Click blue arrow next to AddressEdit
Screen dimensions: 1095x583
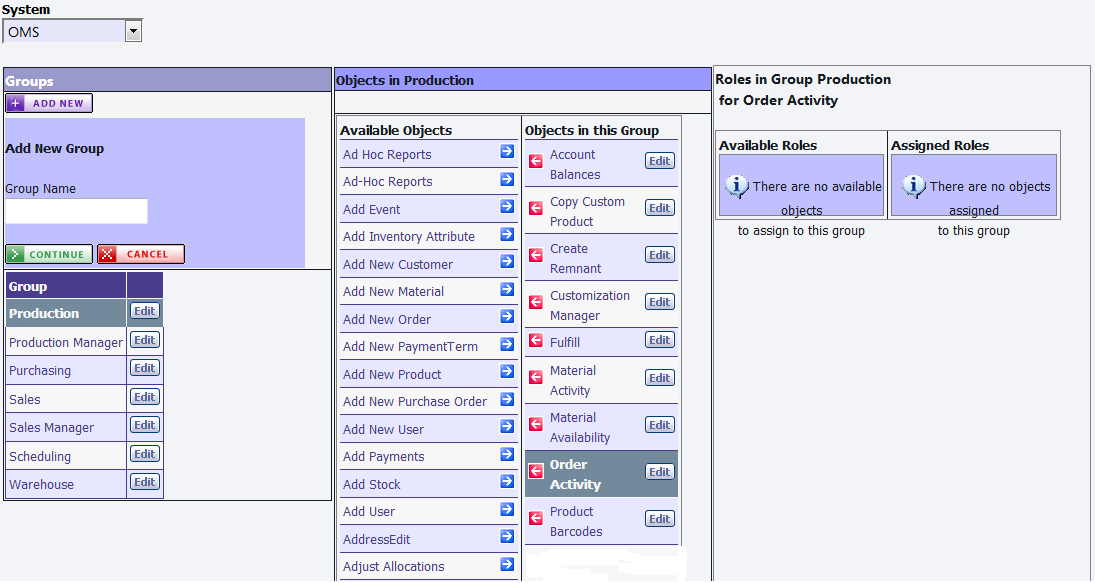(x=507, y=538)
